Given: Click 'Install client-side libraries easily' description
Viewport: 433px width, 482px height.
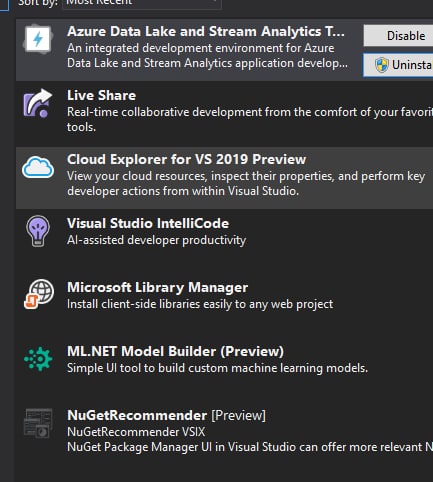Looking at the screenshot, I should [x=200, y=304].
